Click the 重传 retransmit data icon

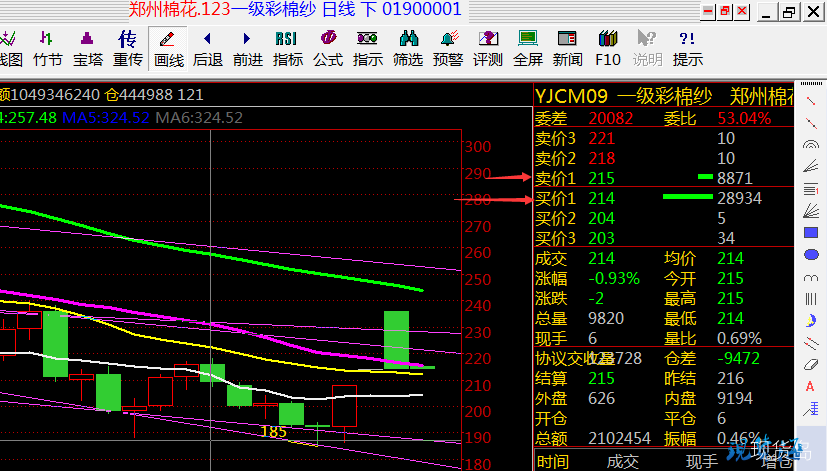point(127,47)
